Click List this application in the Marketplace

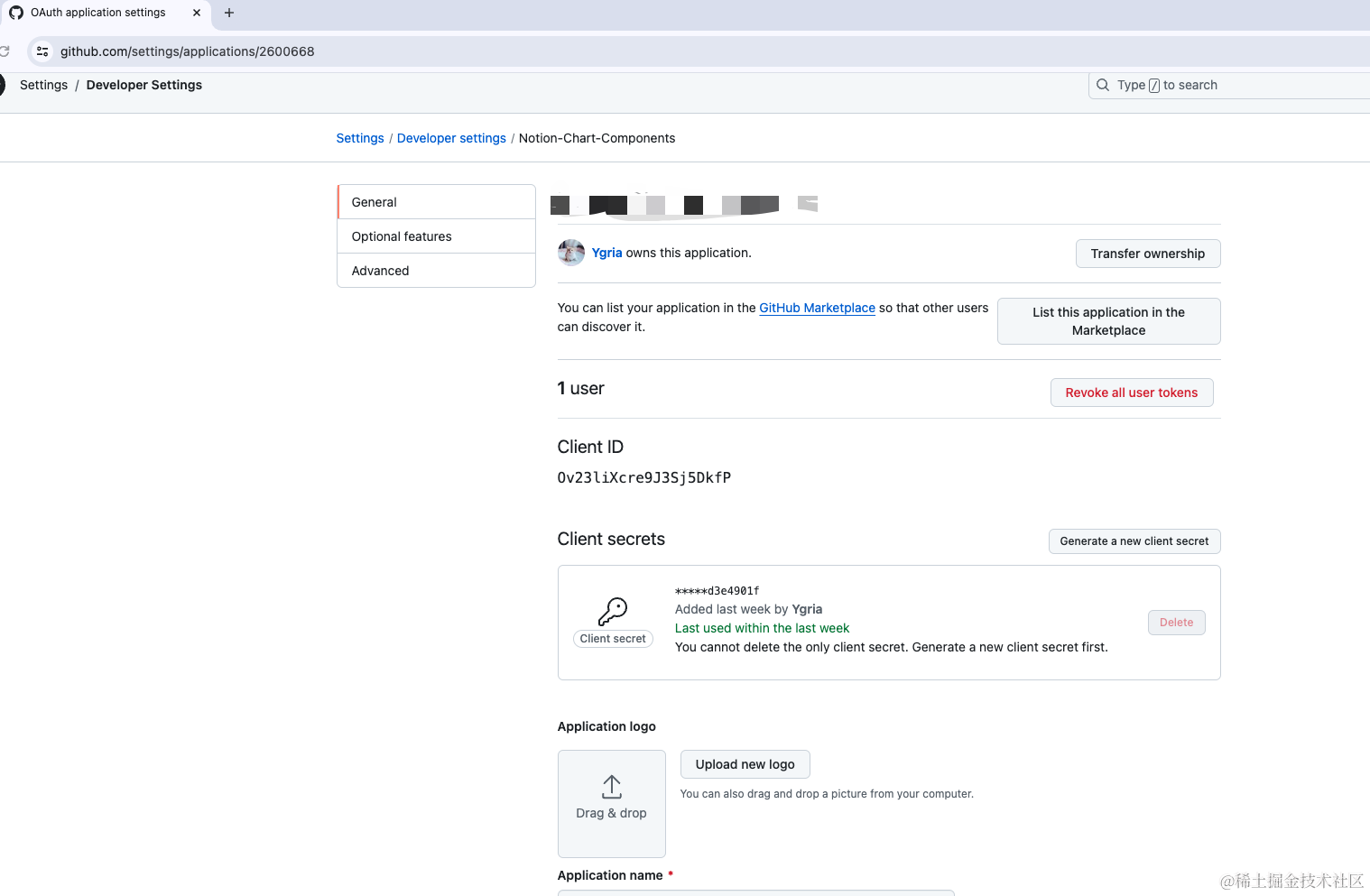pos(1108,321)
